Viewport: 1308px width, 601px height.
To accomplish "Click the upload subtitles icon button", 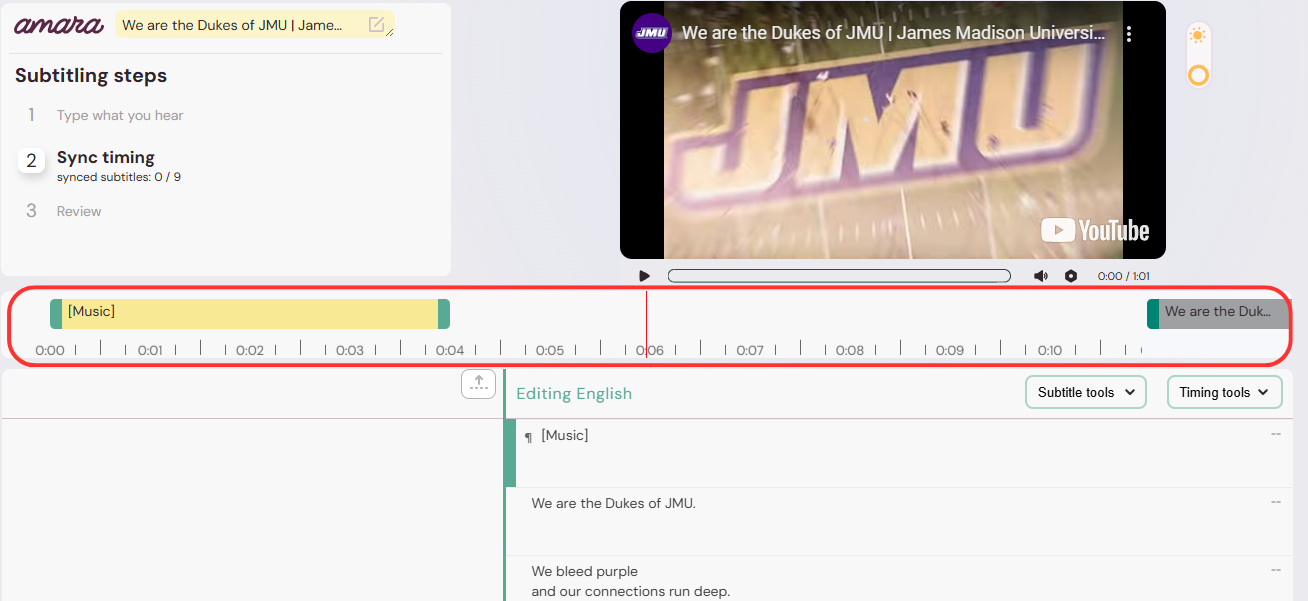I will [x=478, y=383].
